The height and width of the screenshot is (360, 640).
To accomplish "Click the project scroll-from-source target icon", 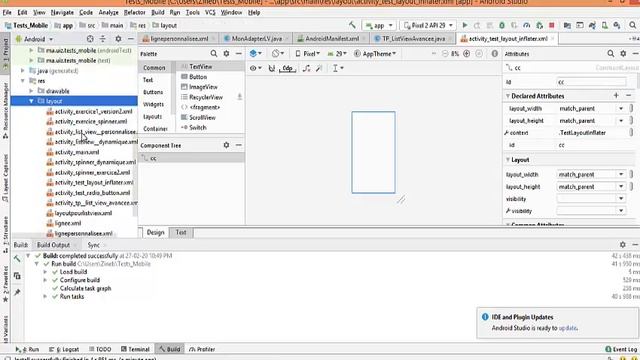I will tap(90, 39).
